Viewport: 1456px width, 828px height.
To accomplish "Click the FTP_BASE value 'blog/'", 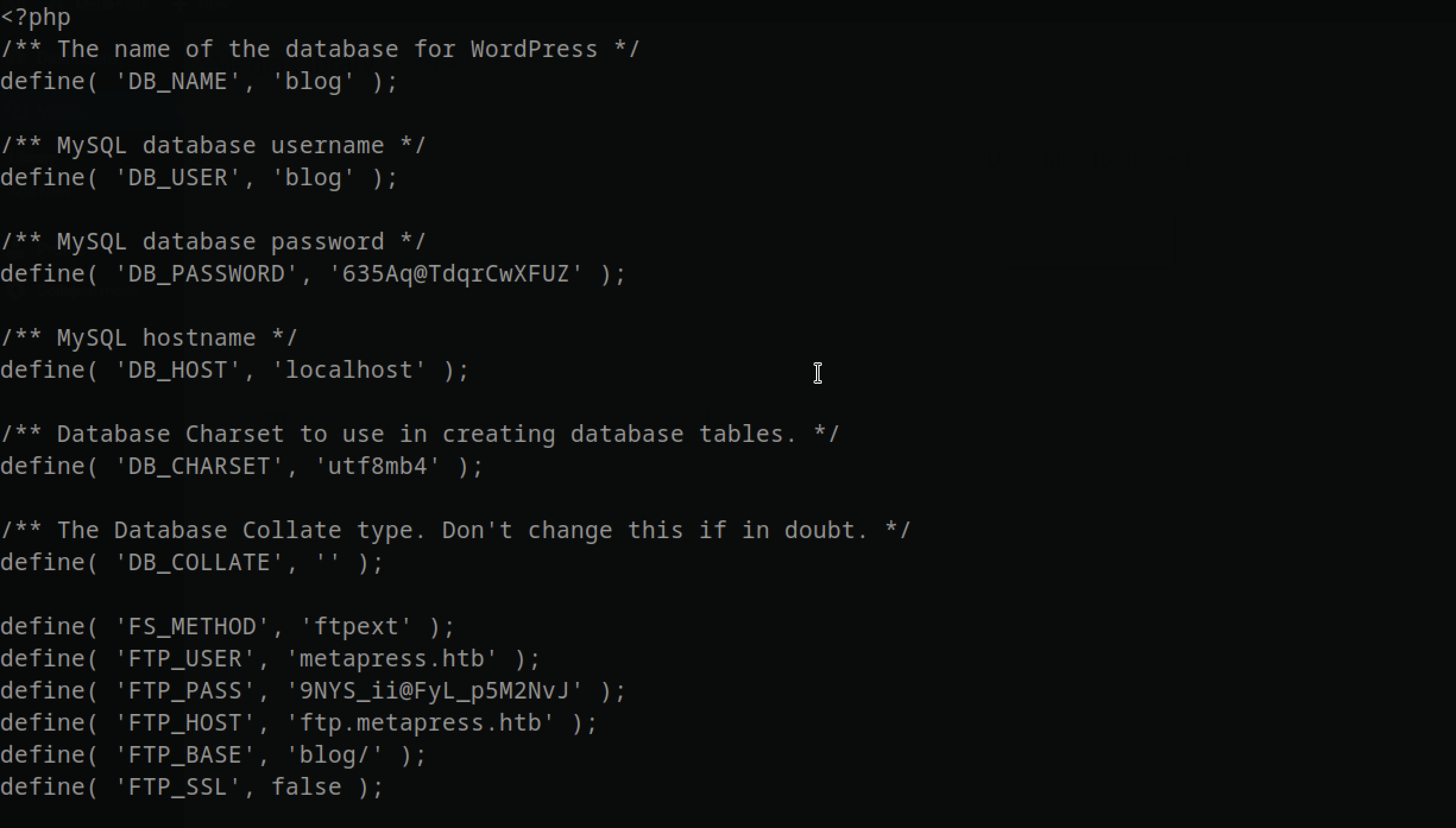I will point(335,755).
